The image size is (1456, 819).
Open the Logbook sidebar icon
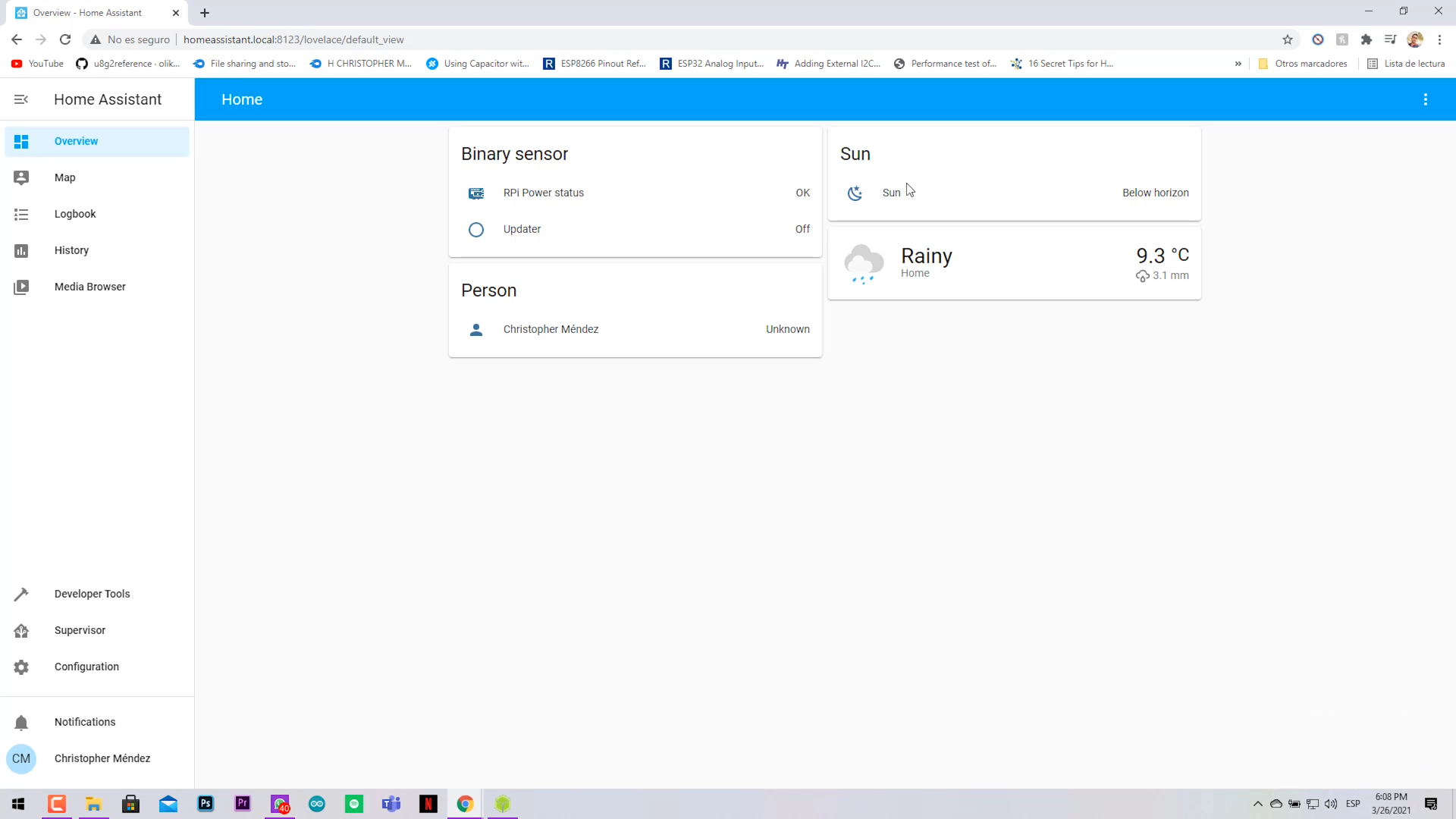click(21, 215)
